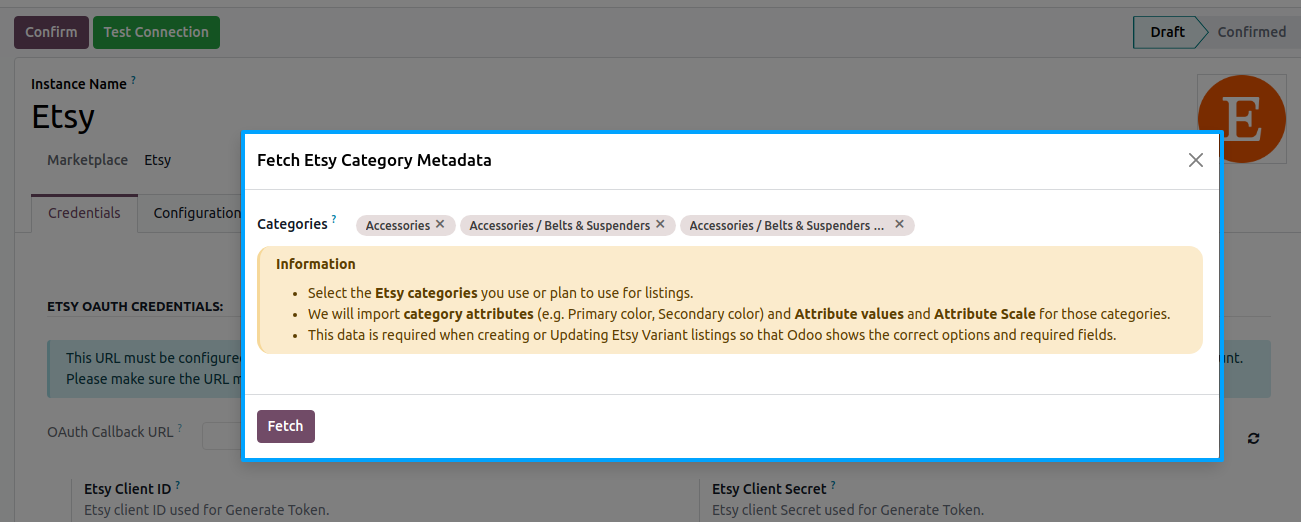Show help tooltip for Etsy Client Secret
This screenshot has height=522, width=1301.
833,485
